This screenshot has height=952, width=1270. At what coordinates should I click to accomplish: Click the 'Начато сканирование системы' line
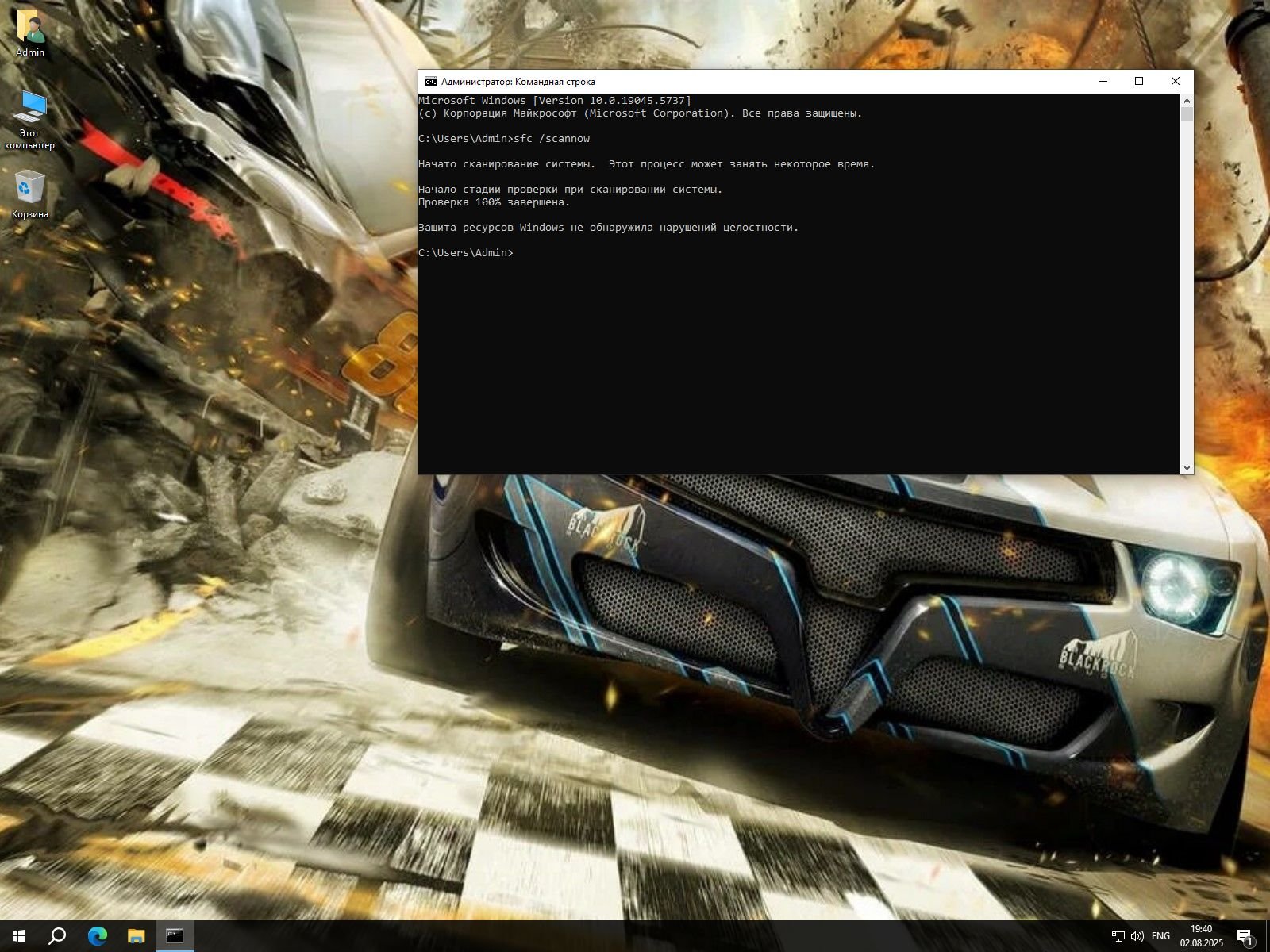coord(646,164)
